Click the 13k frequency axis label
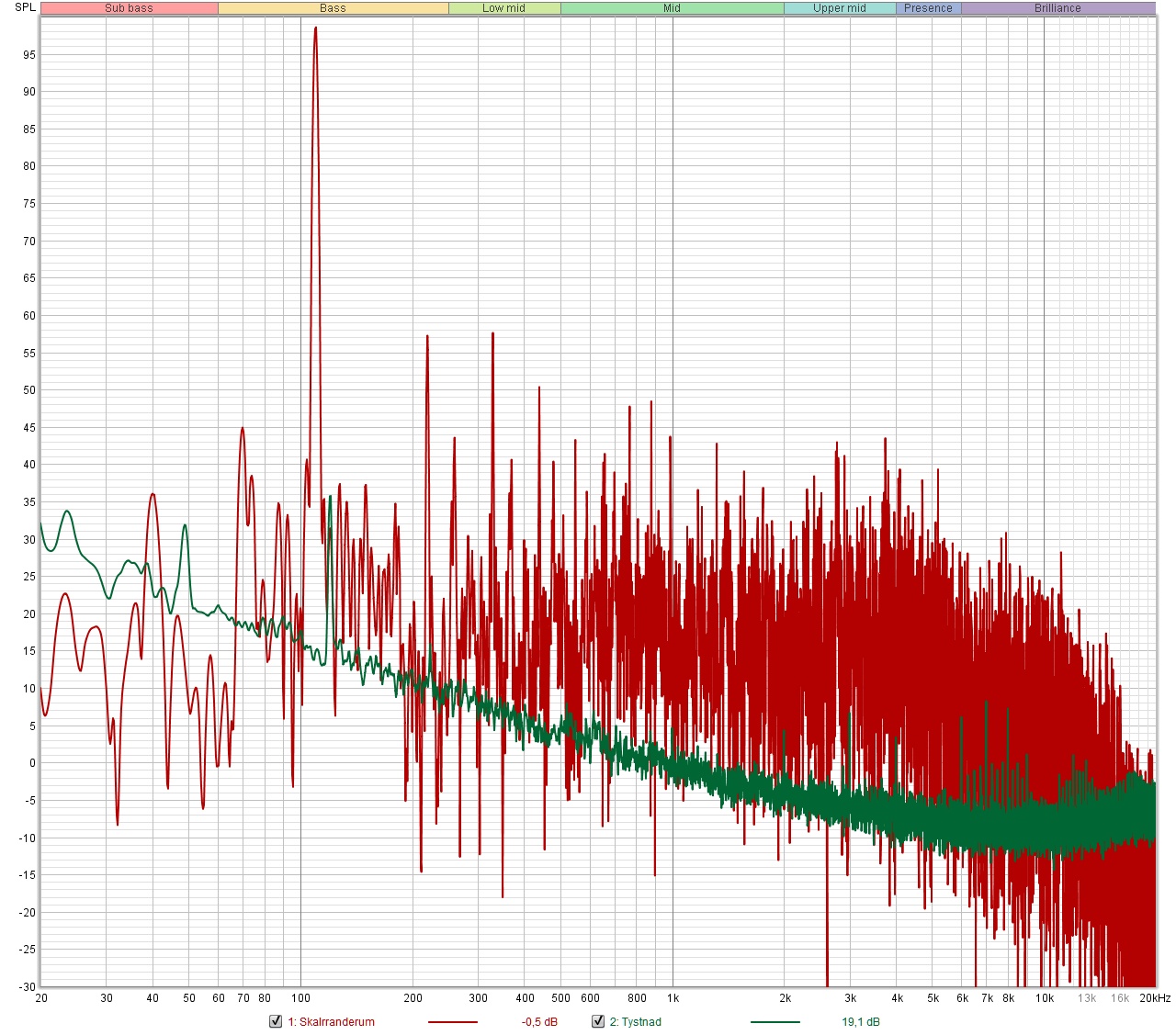Image resolution: width=1176 pixels, height=1035 pixels. click(1087, 998)
